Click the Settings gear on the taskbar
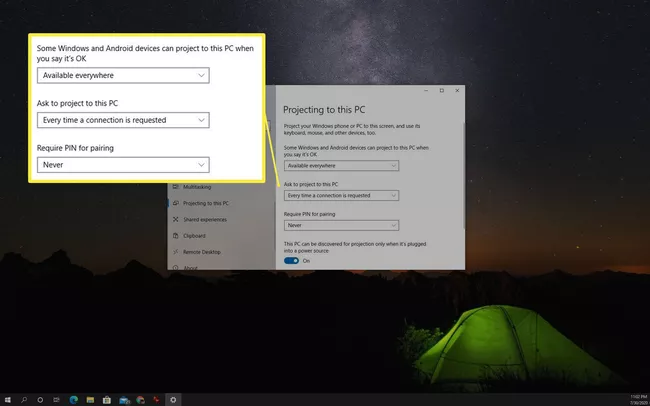650x406 pixels. (173, 400)
